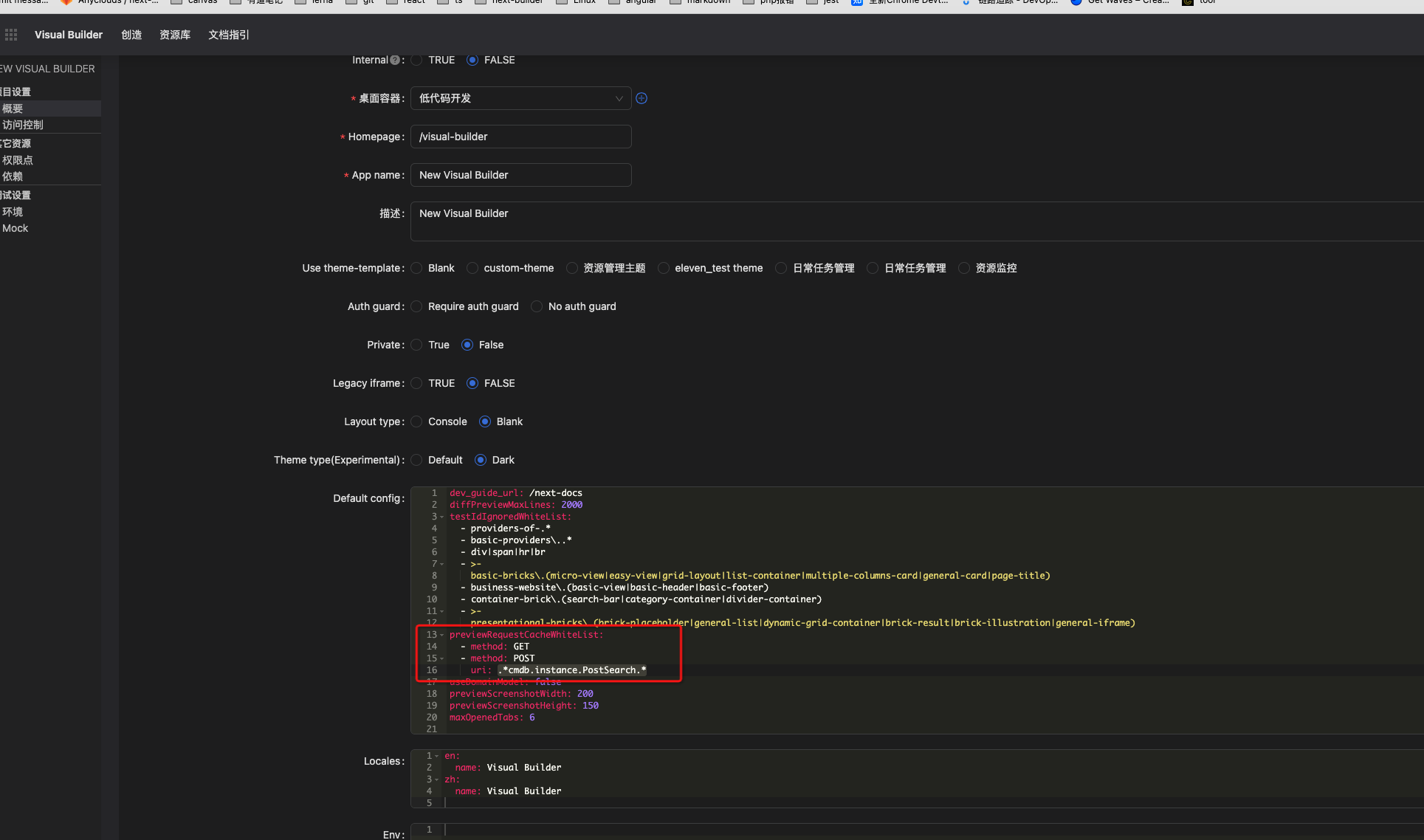
Task: Collapse the fold arrow on line 3
Action: coord(442,517)
